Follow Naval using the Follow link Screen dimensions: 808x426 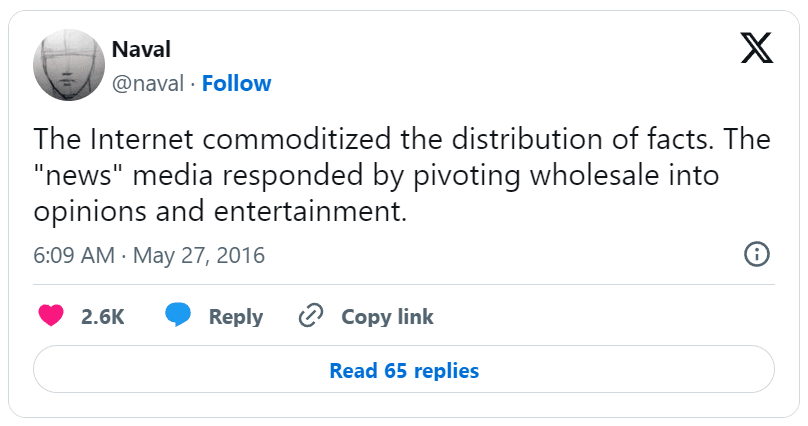tap(236, 83)
